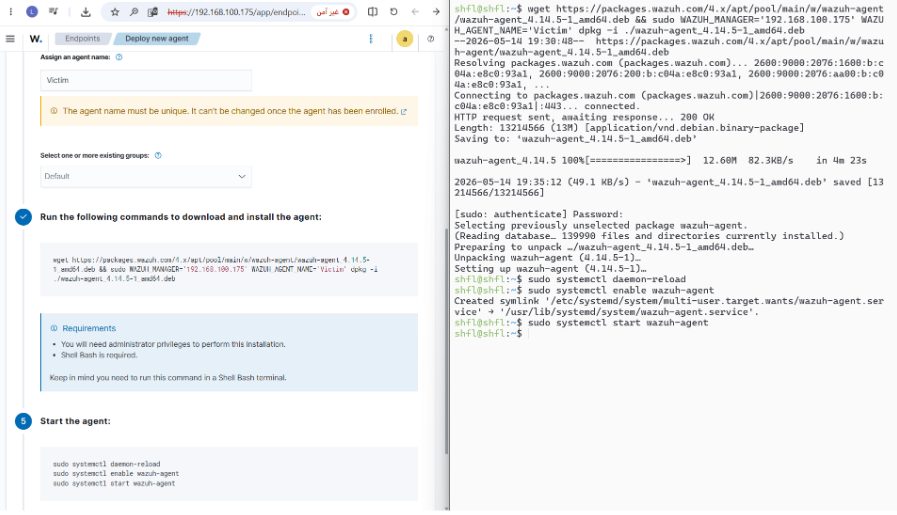This screenshot has width=897, height=515.
Task: Click terminal line 'sudo systemctl daemon-reload'
Action: 606,280
